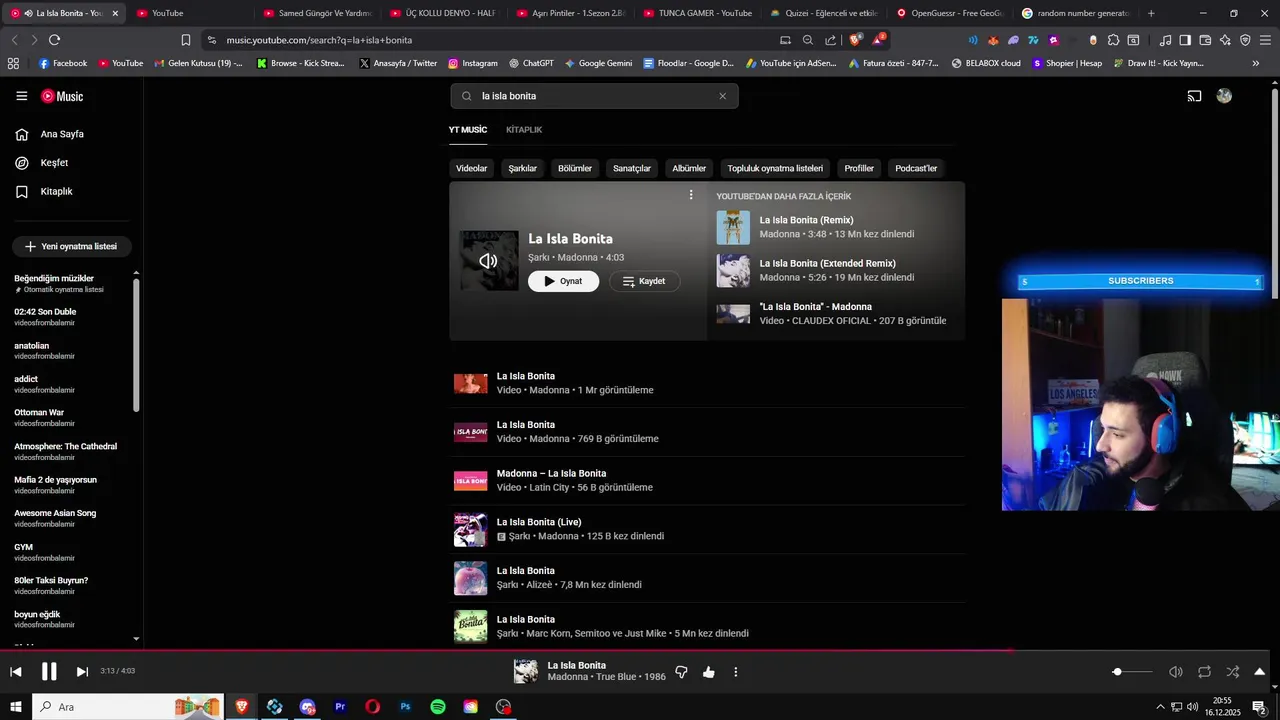This screenshot has width=1280, height=720.
Task: Click Oynat on the top result
Action: (563, 281)
